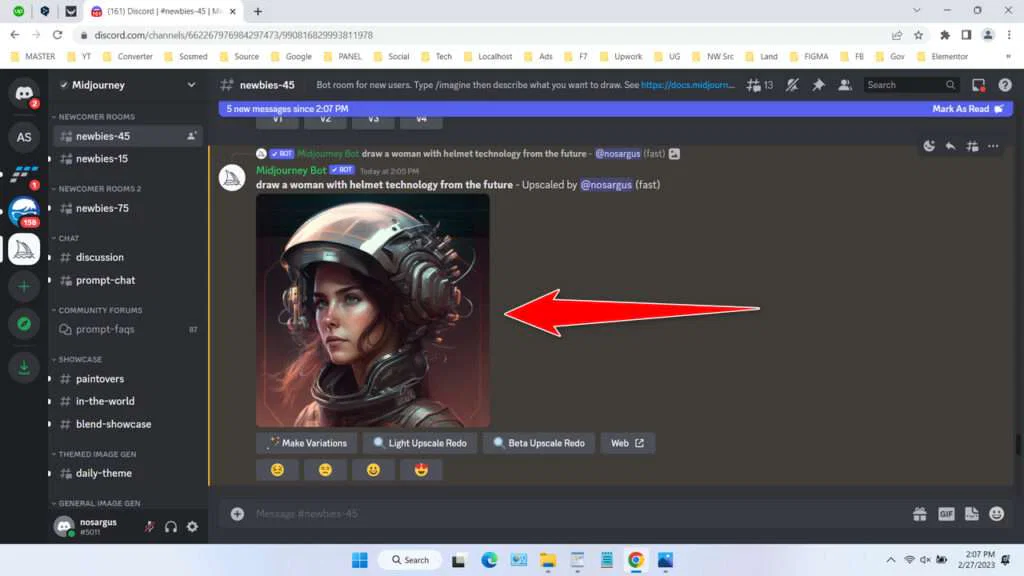Screen dimensions: 1024x576
Task: Open the GIF picker in the message bar
Action: click(945, 513)
